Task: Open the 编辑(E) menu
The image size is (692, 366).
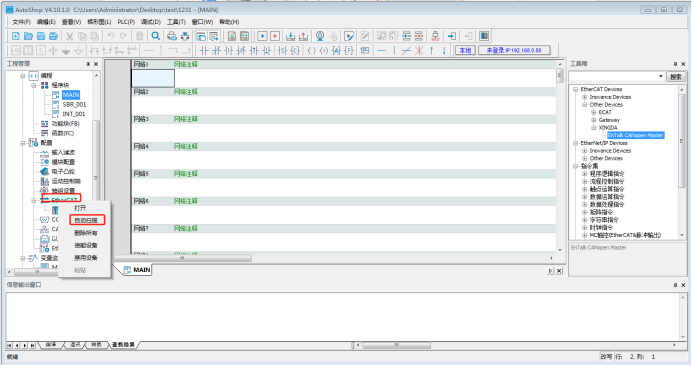Action: [x=46, y=22]
